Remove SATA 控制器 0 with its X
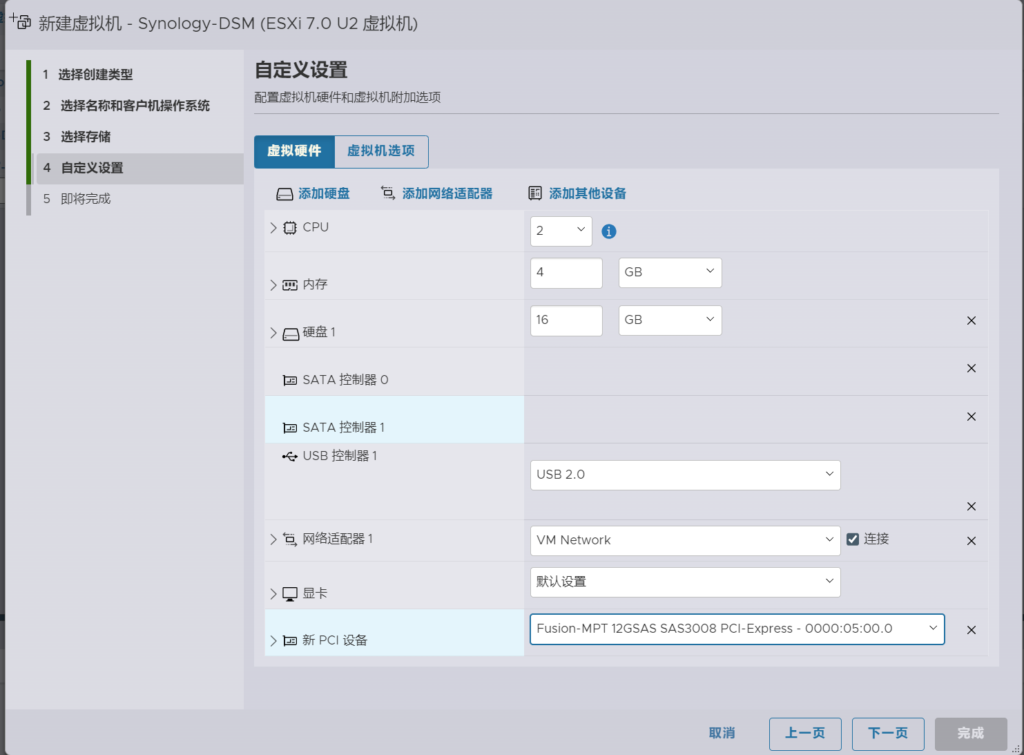1024x755 pixels. click(971, 368)
